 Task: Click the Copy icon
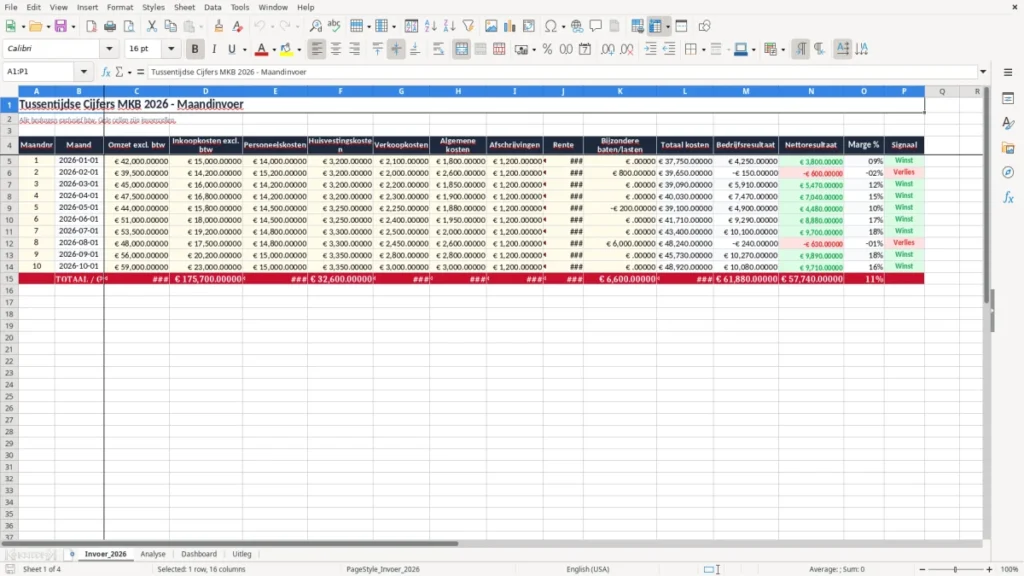170,26
